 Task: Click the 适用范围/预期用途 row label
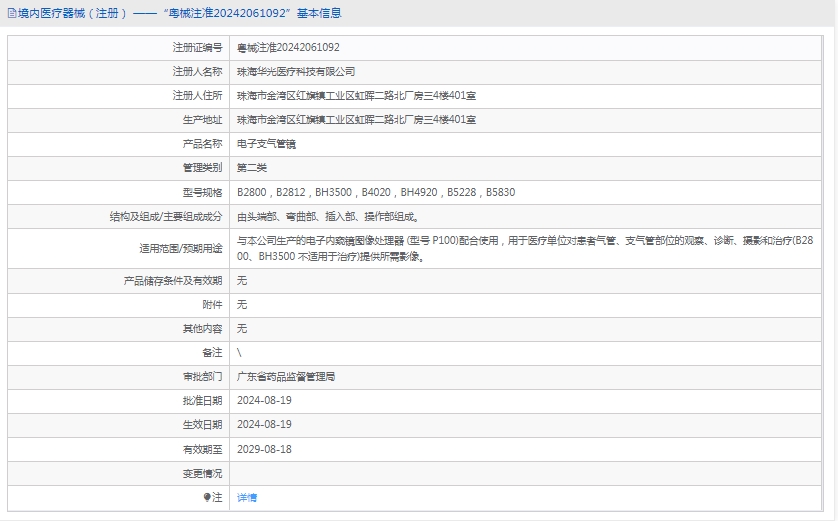(181, 248)
